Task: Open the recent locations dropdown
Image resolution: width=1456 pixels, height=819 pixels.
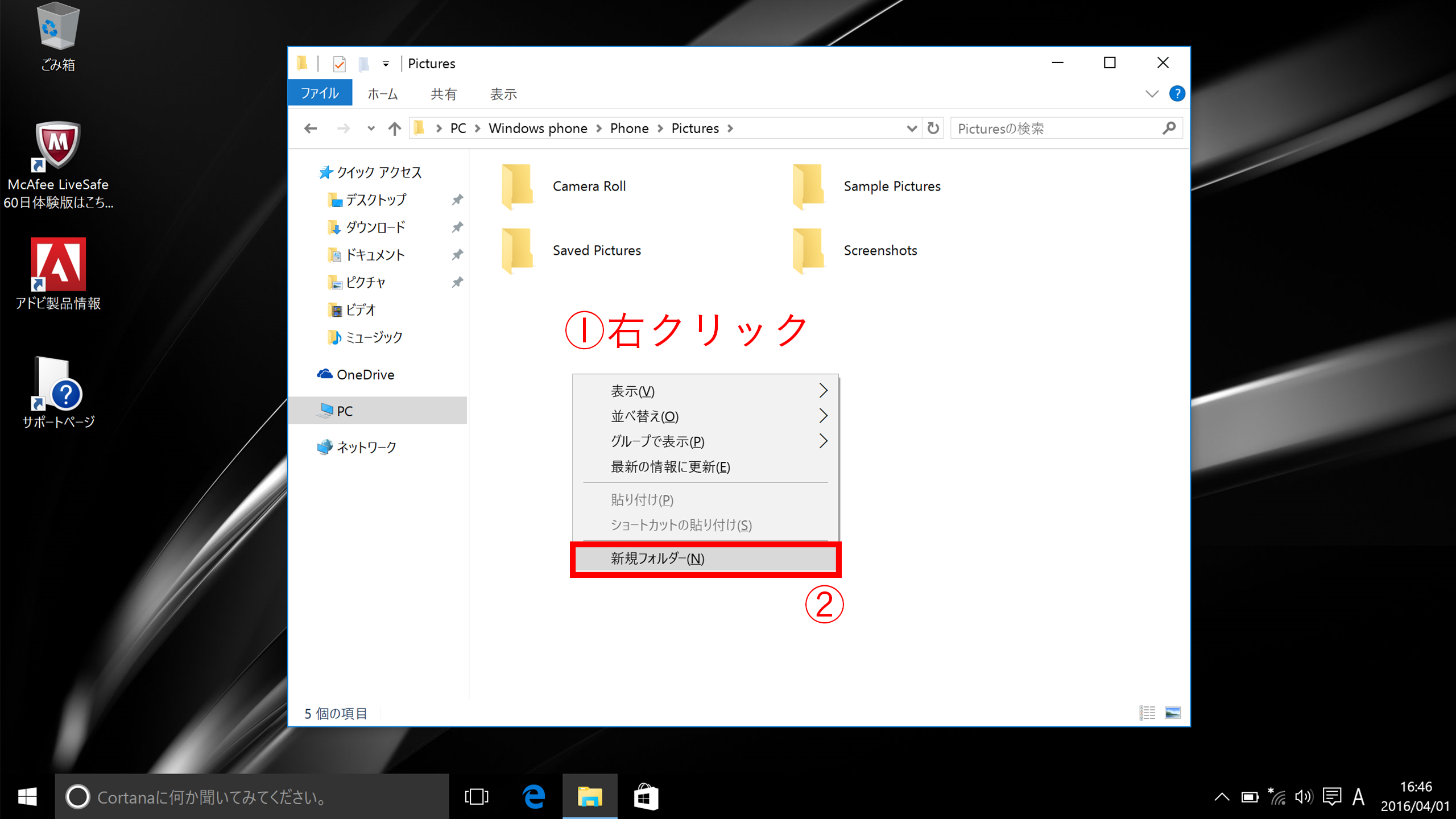Action: point(371,129)
